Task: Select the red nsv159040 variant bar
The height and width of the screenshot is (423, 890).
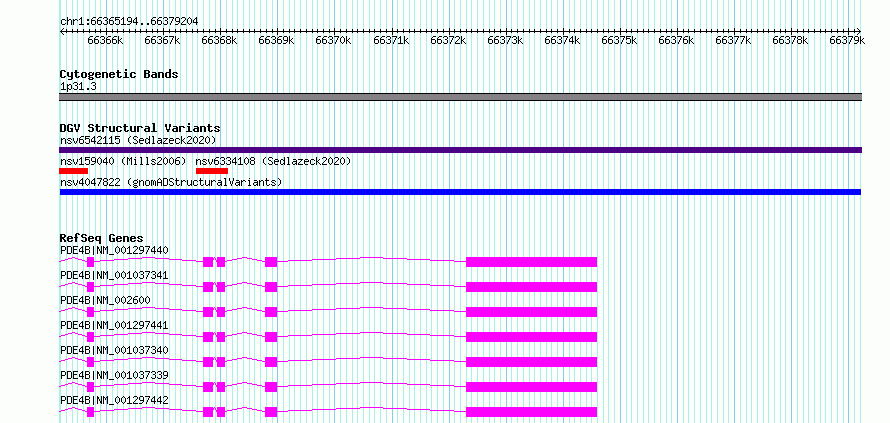Action: [x=73, y=170]
